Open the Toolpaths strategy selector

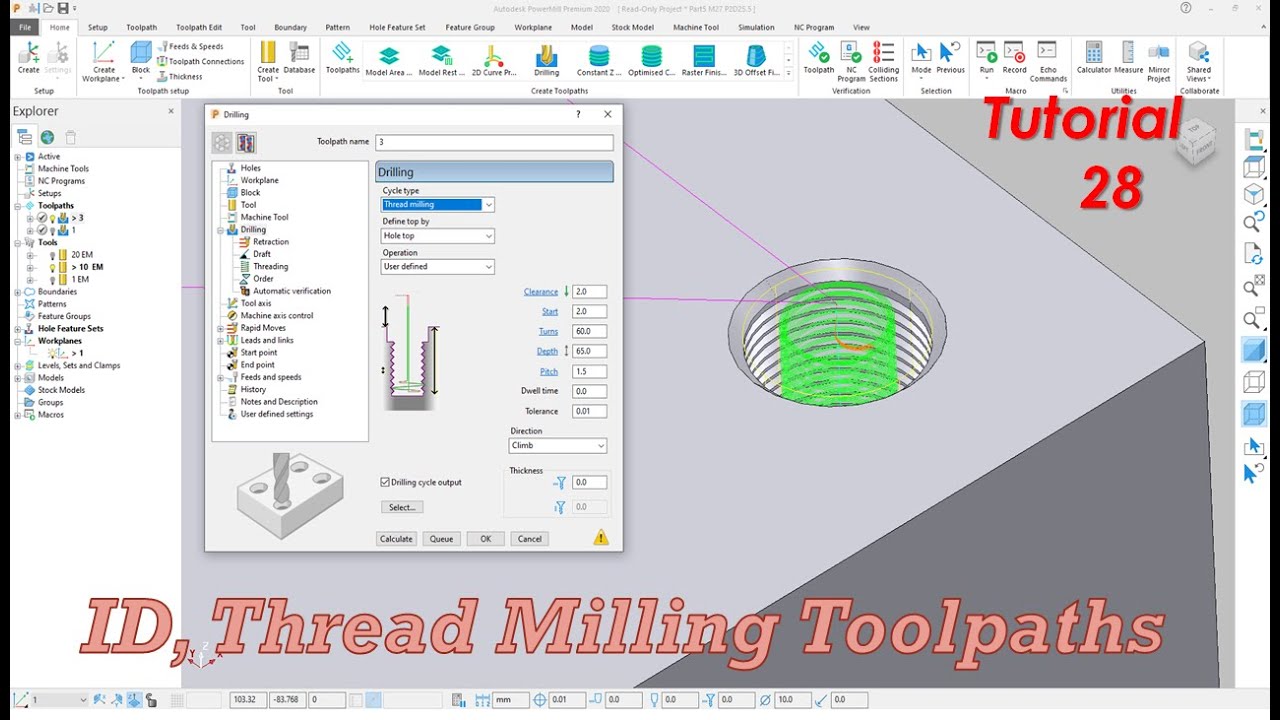[x=343, y=58]
